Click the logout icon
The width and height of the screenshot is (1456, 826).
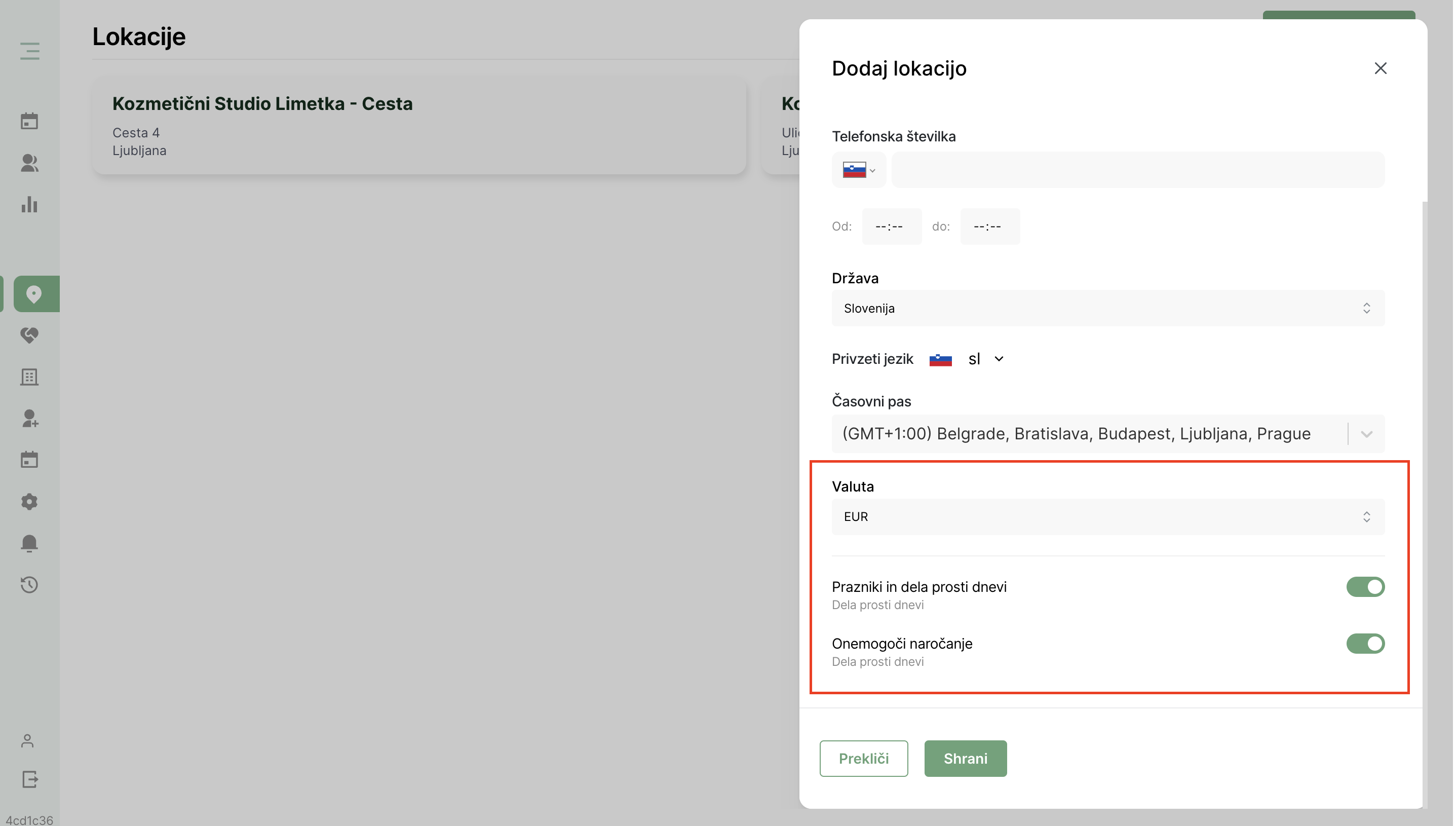(29, 779)
